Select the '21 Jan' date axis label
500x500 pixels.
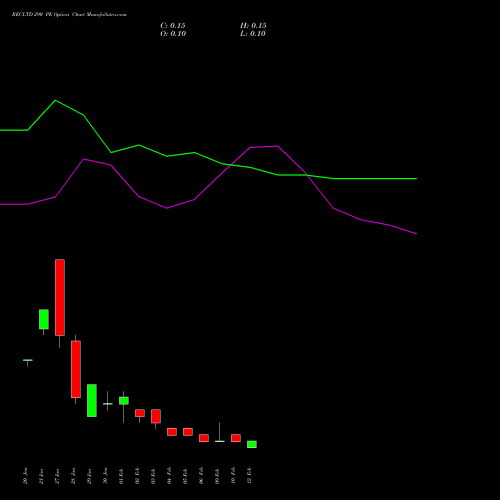point(41,476)
